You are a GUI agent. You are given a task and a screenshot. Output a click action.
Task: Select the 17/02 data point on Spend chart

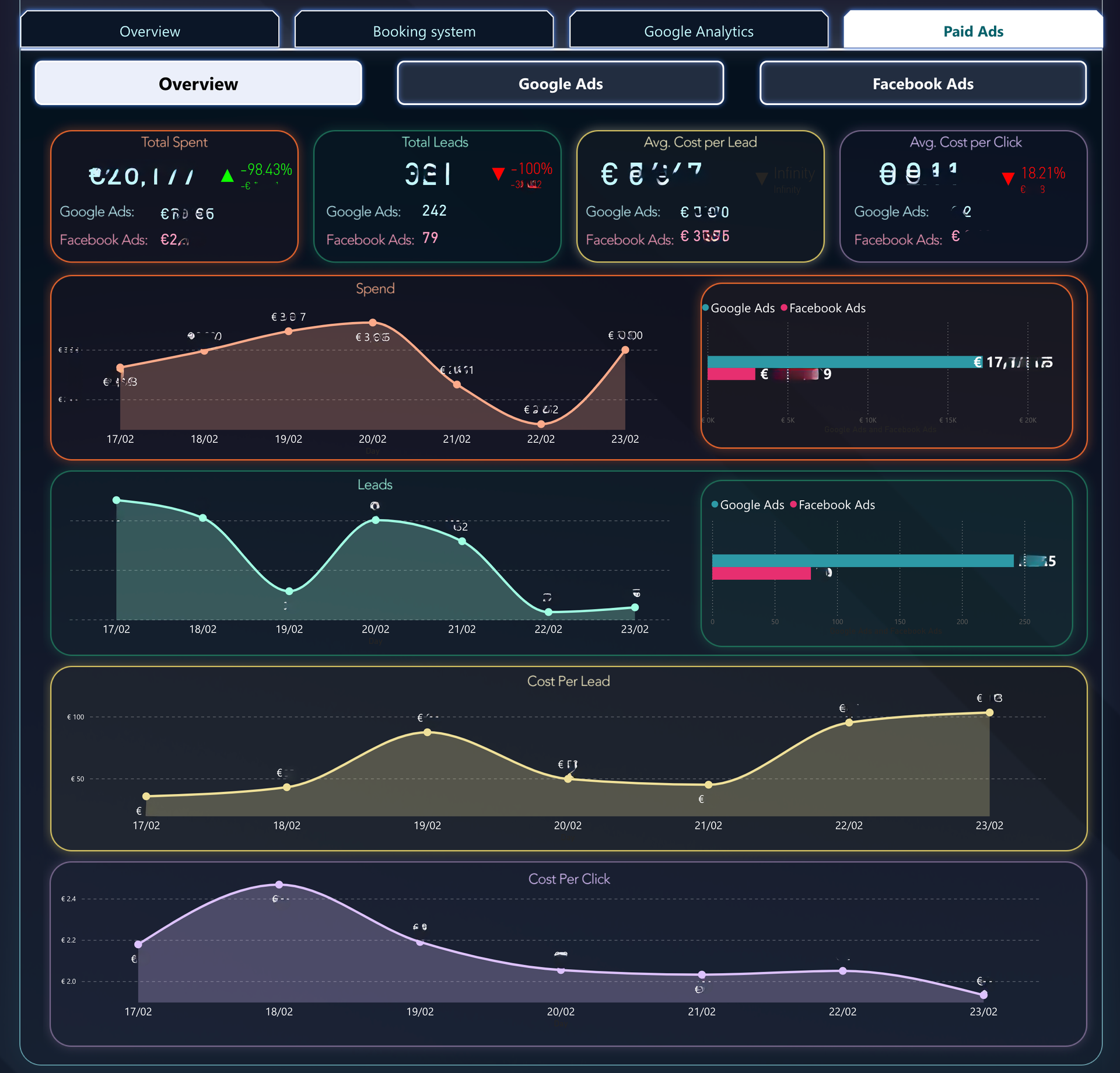point(120,368)
